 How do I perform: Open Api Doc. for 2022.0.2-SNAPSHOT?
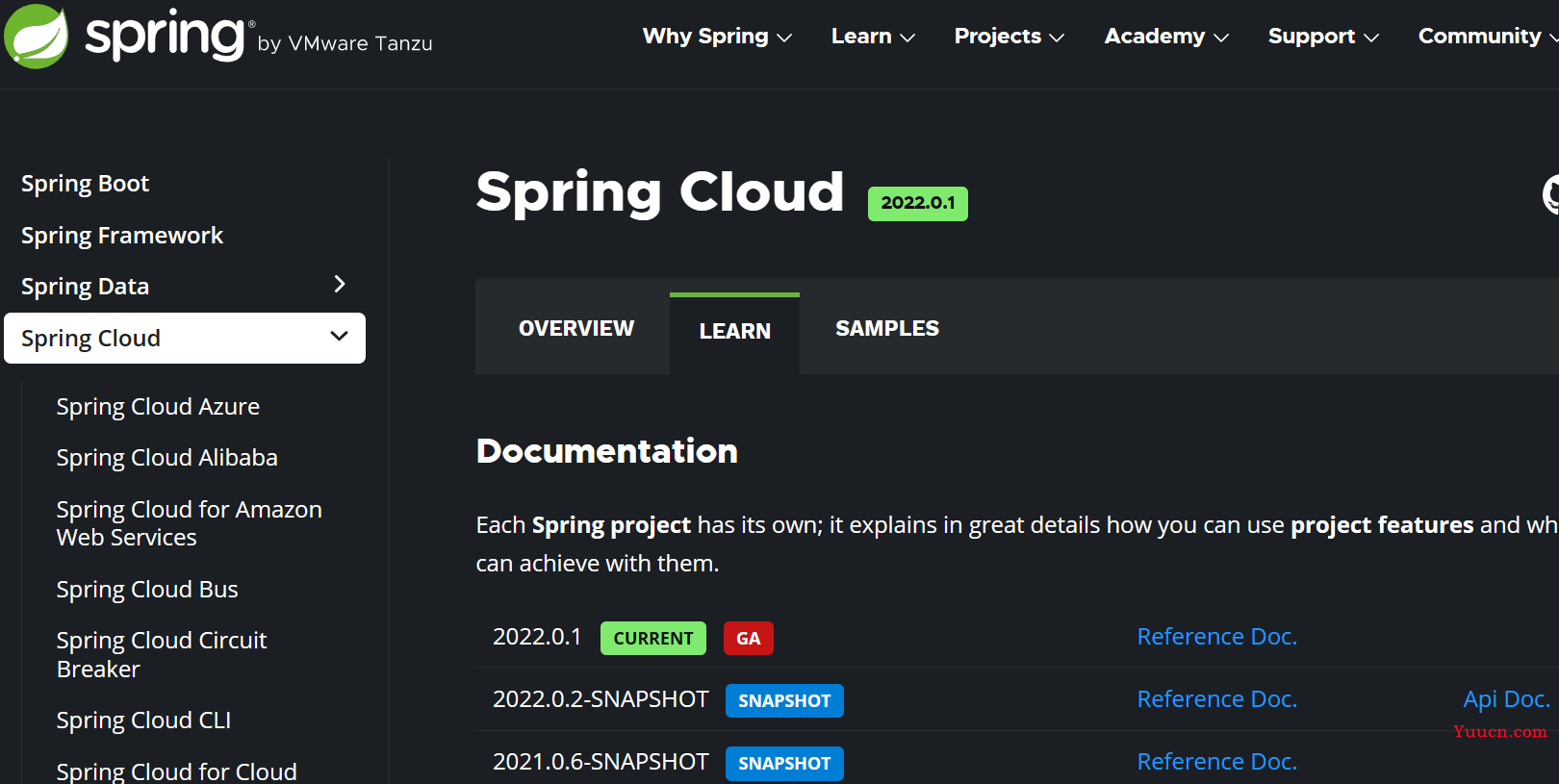pyautogui.click(x=1507, y=699)
